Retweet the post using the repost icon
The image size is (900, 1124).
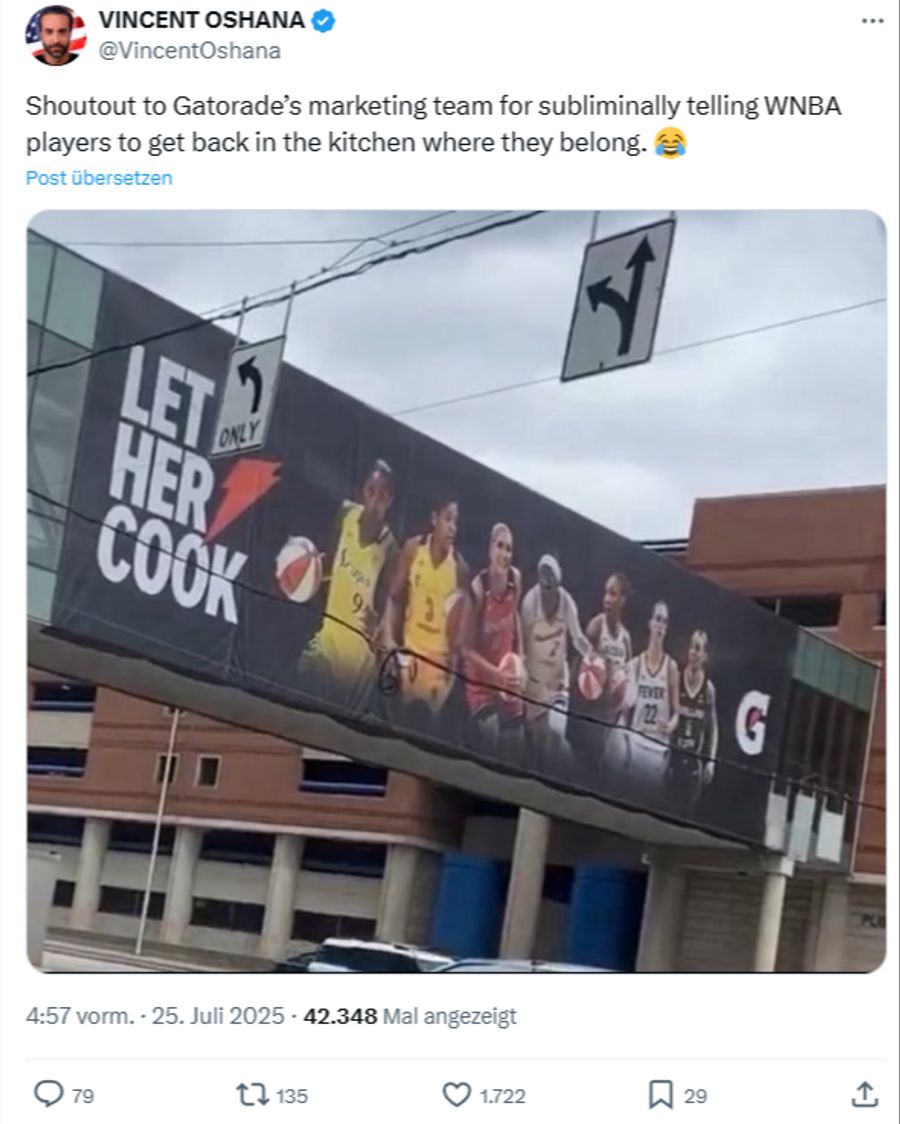click(253, 1095)
